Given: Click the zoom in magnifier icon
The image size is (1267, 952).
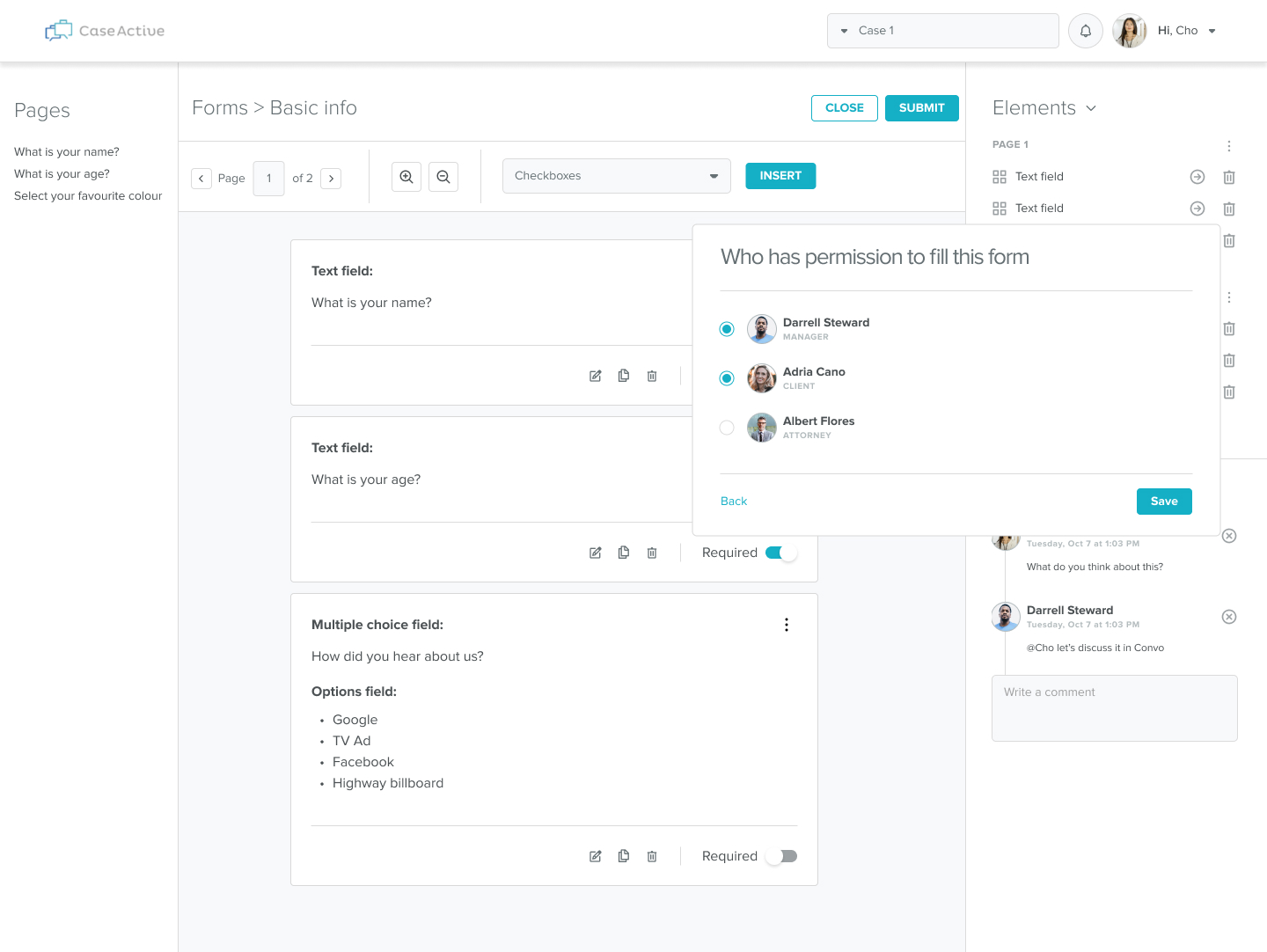Looking at the screenshot, I should click(406, 177).
